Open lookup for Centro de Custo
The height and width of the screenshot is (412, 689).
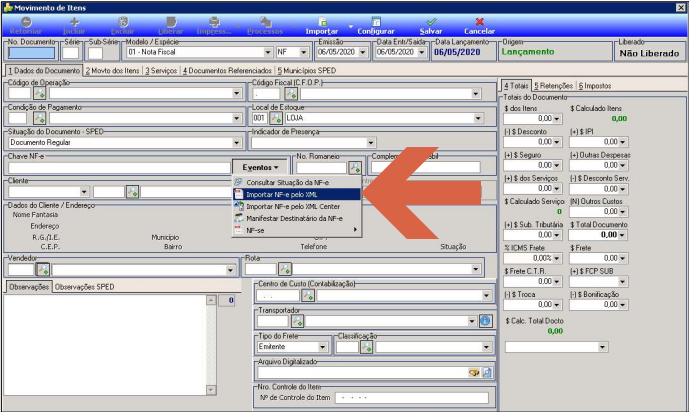tap(308, 296)
